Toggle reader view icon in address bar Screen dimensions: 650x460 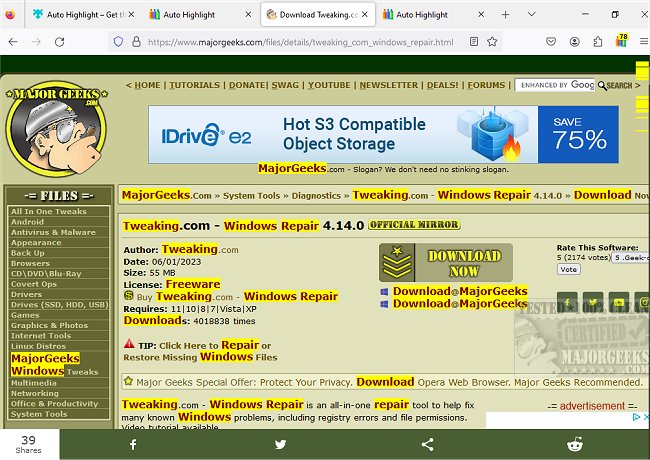click(x=474, y=41)
